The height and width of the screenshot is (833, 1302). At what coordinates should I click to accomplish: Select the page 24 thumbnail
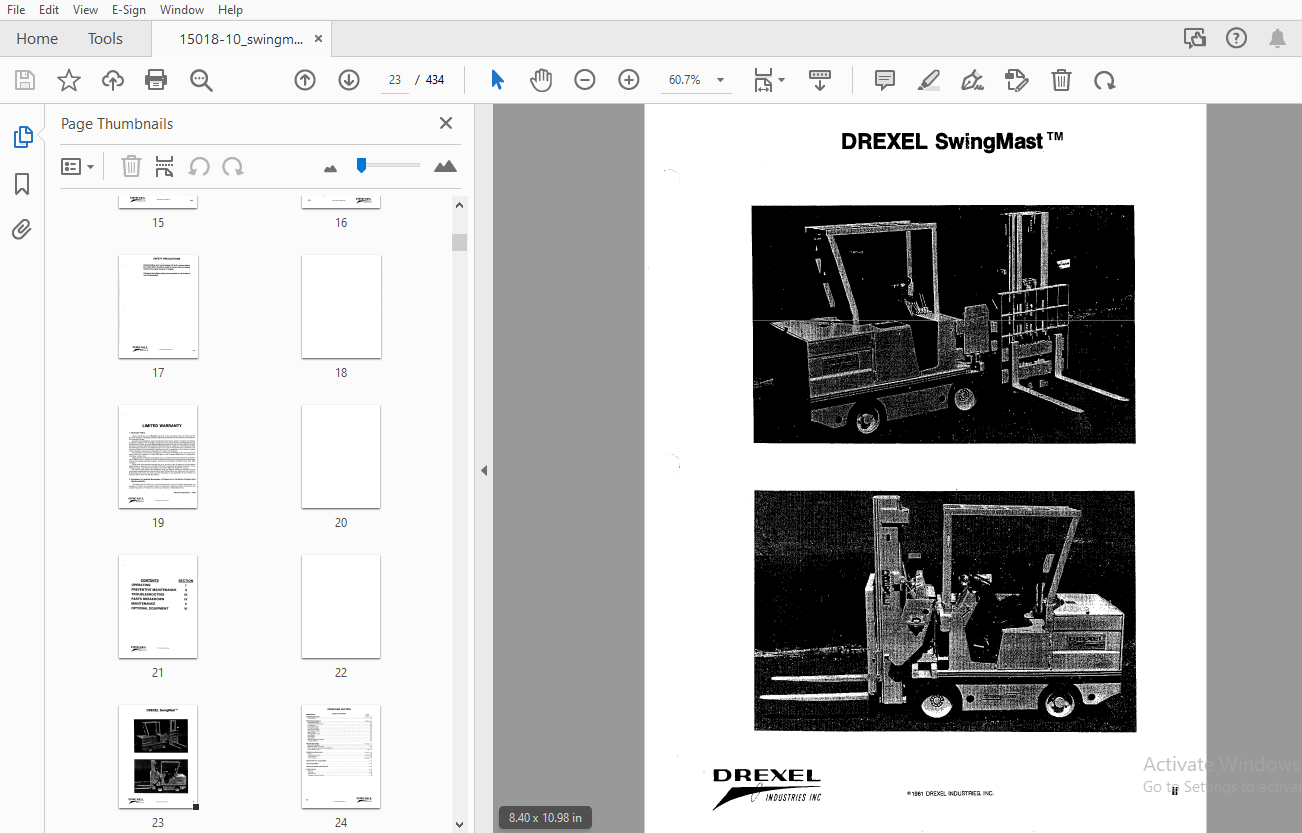[x=341, y=757]
